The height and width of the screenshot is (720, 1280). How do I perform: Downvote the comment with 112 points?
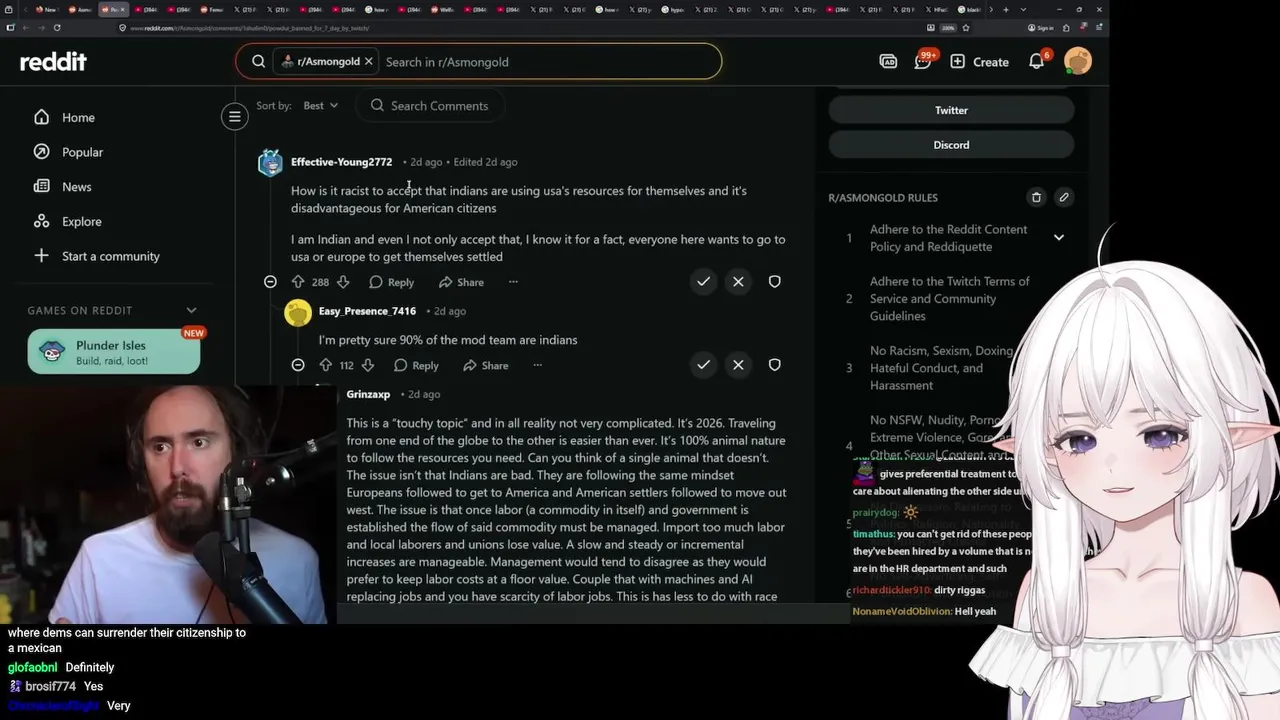(x=368, y=365)
